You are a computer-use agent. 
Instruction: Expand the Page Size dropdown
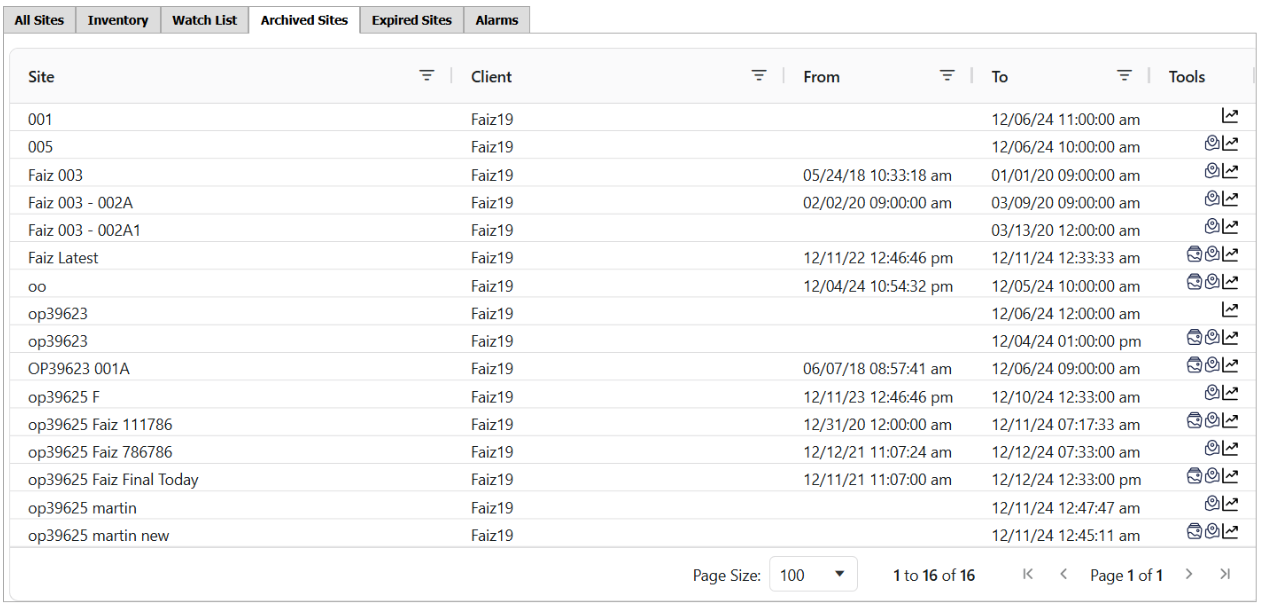click(x=813, y=575)
